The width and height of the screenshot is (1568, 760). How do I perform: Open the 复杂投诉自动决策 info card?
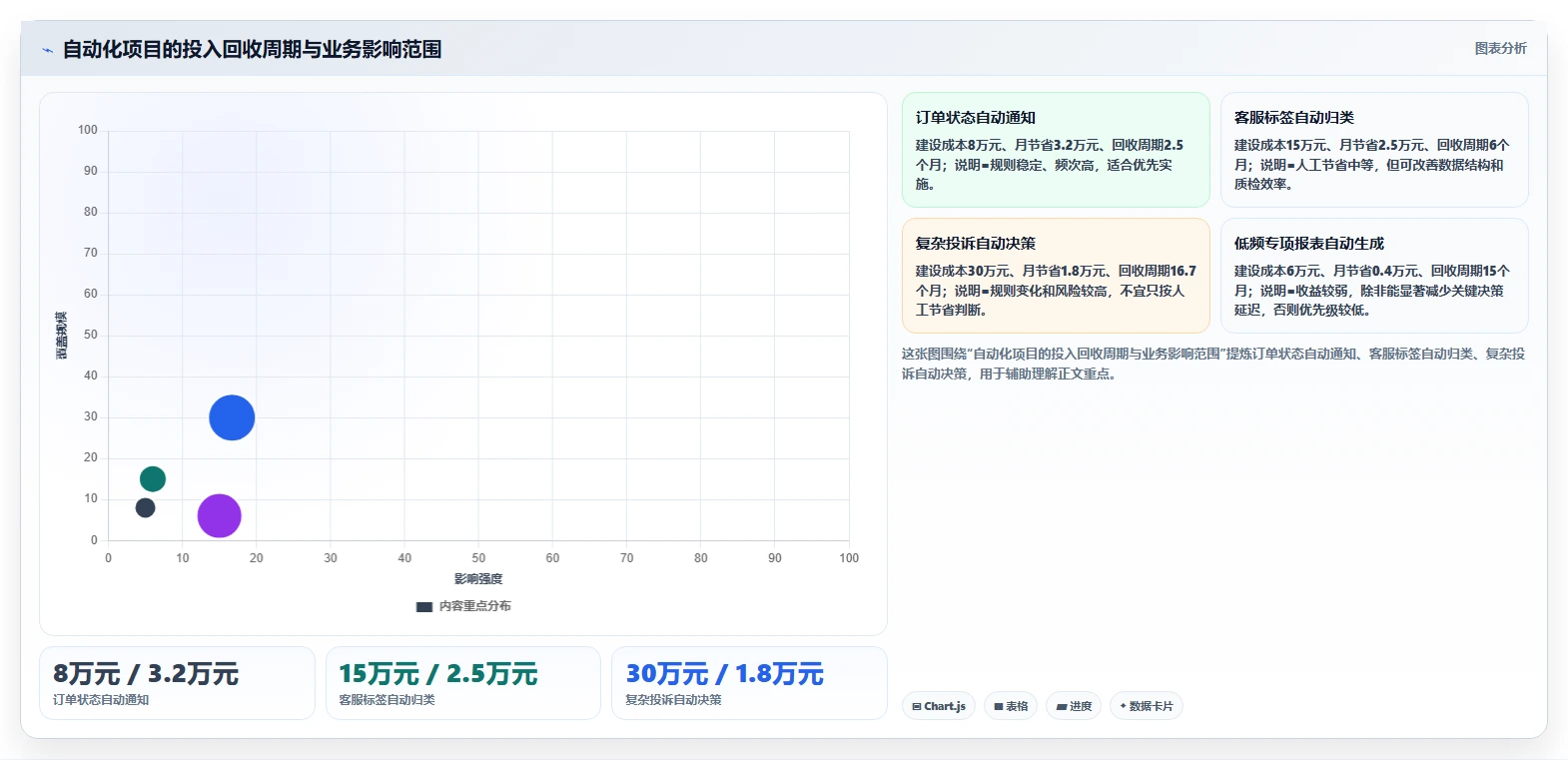tap(1056, 276)
